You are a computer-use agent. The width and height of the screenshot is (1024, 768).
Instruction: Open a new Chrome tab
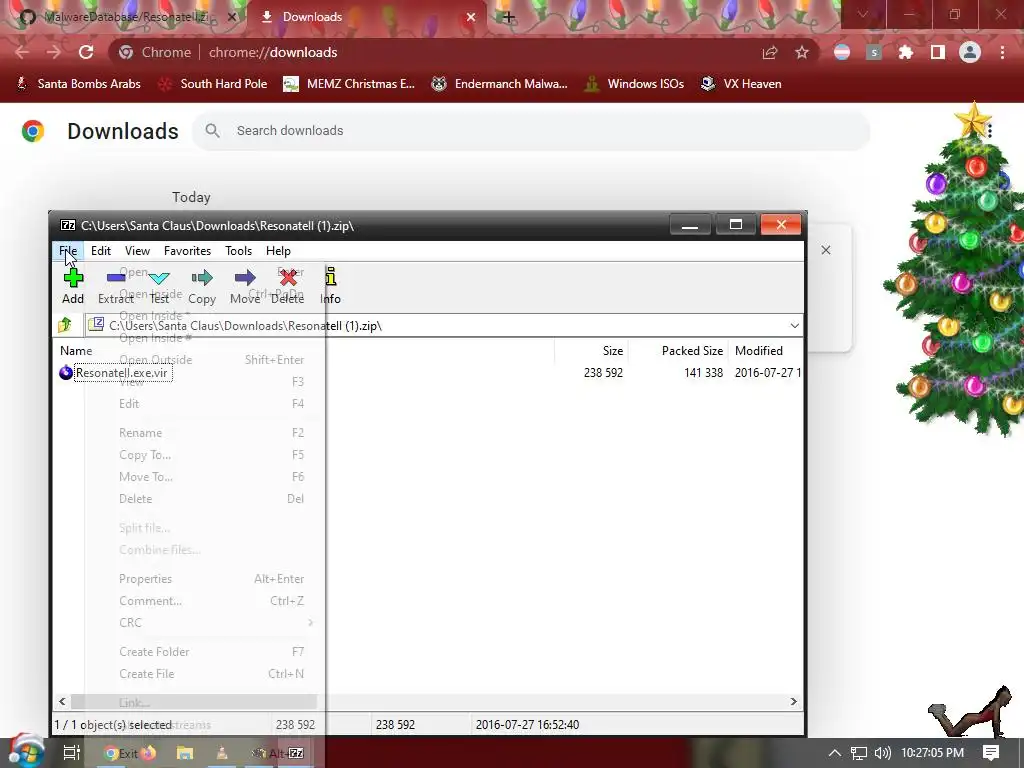coord(508,17)
